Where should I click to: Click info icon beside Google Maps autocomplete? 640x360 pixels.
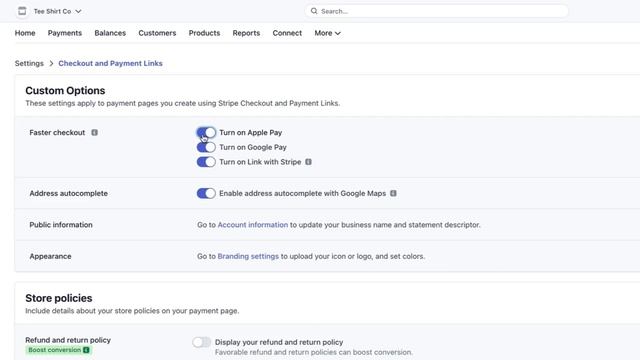pos(393,193)
